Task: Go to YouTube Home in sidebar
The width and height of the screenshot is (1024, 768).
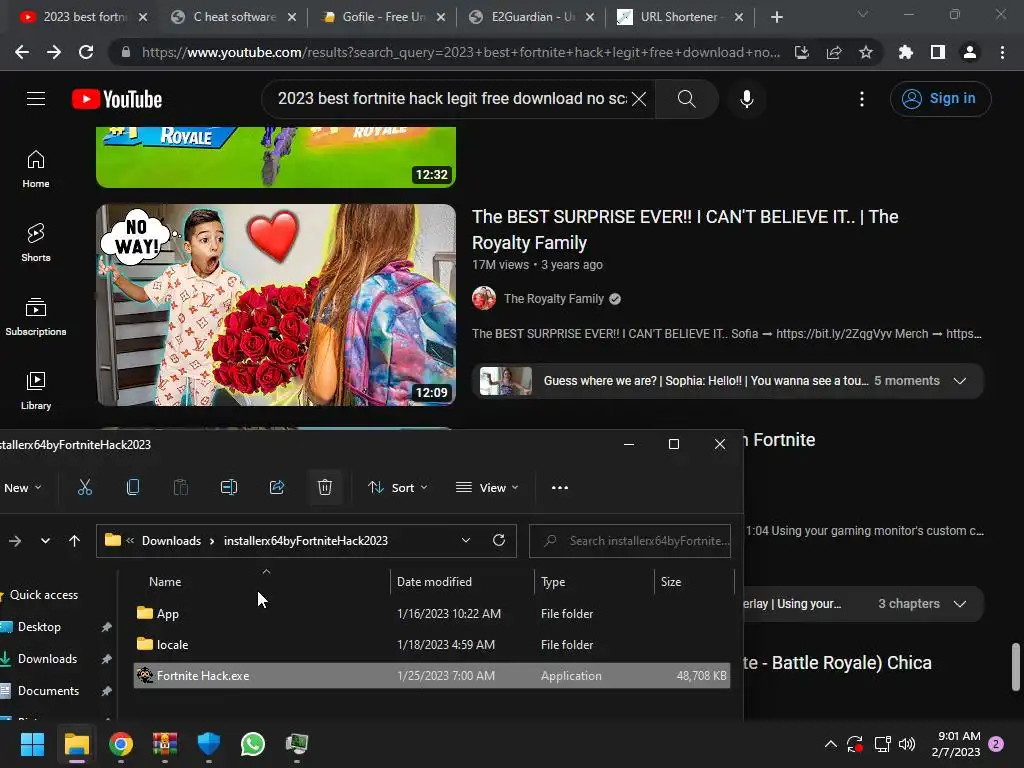Action: (36, 169)
